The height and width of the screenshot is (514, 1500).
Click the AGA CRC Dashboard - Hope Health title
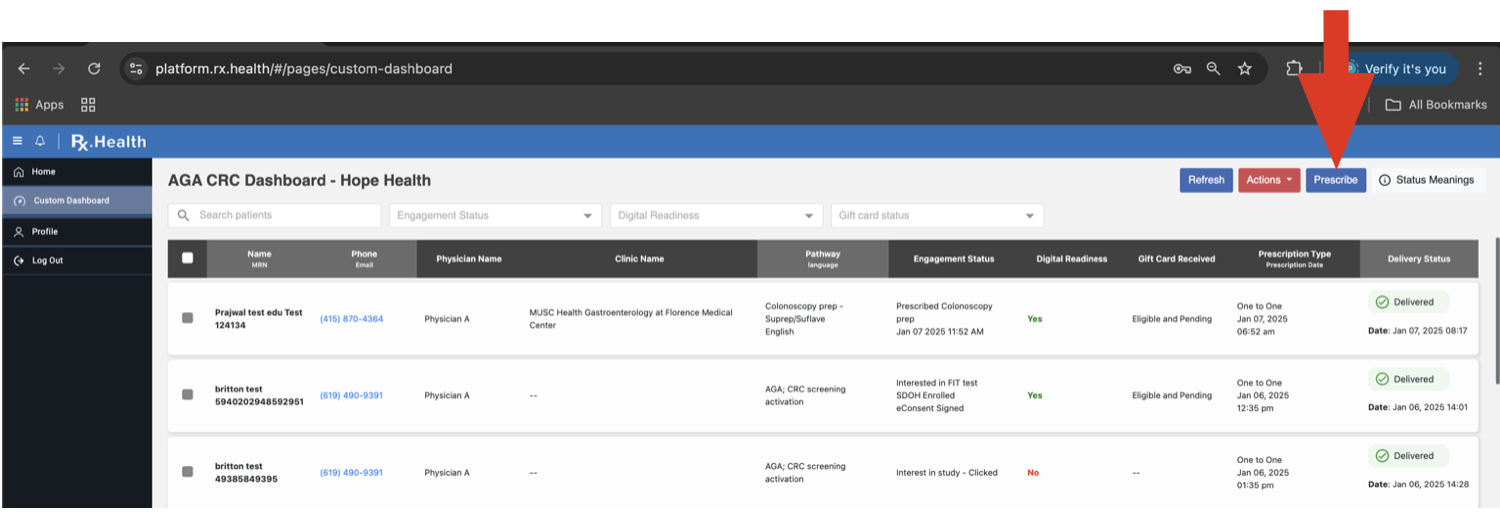(x=299, y=181)
